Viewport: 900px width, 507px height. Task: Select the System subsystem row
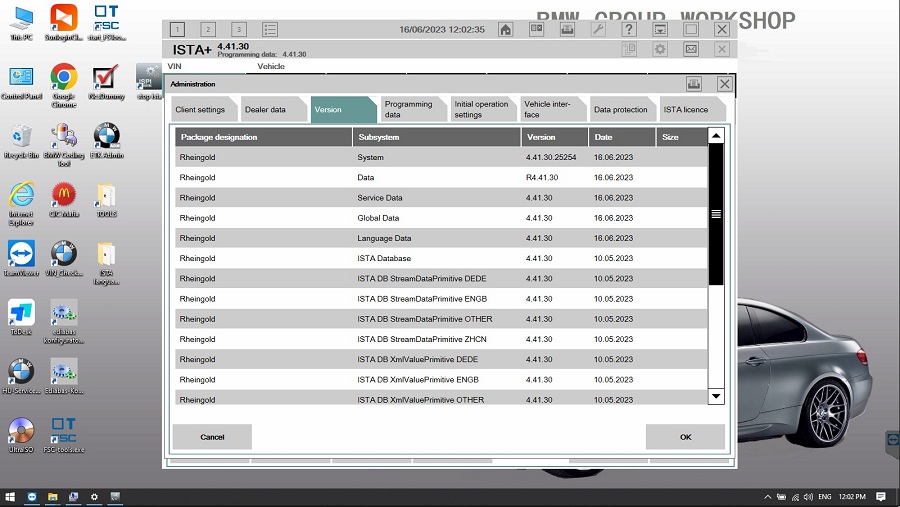(x=441, y=157)
